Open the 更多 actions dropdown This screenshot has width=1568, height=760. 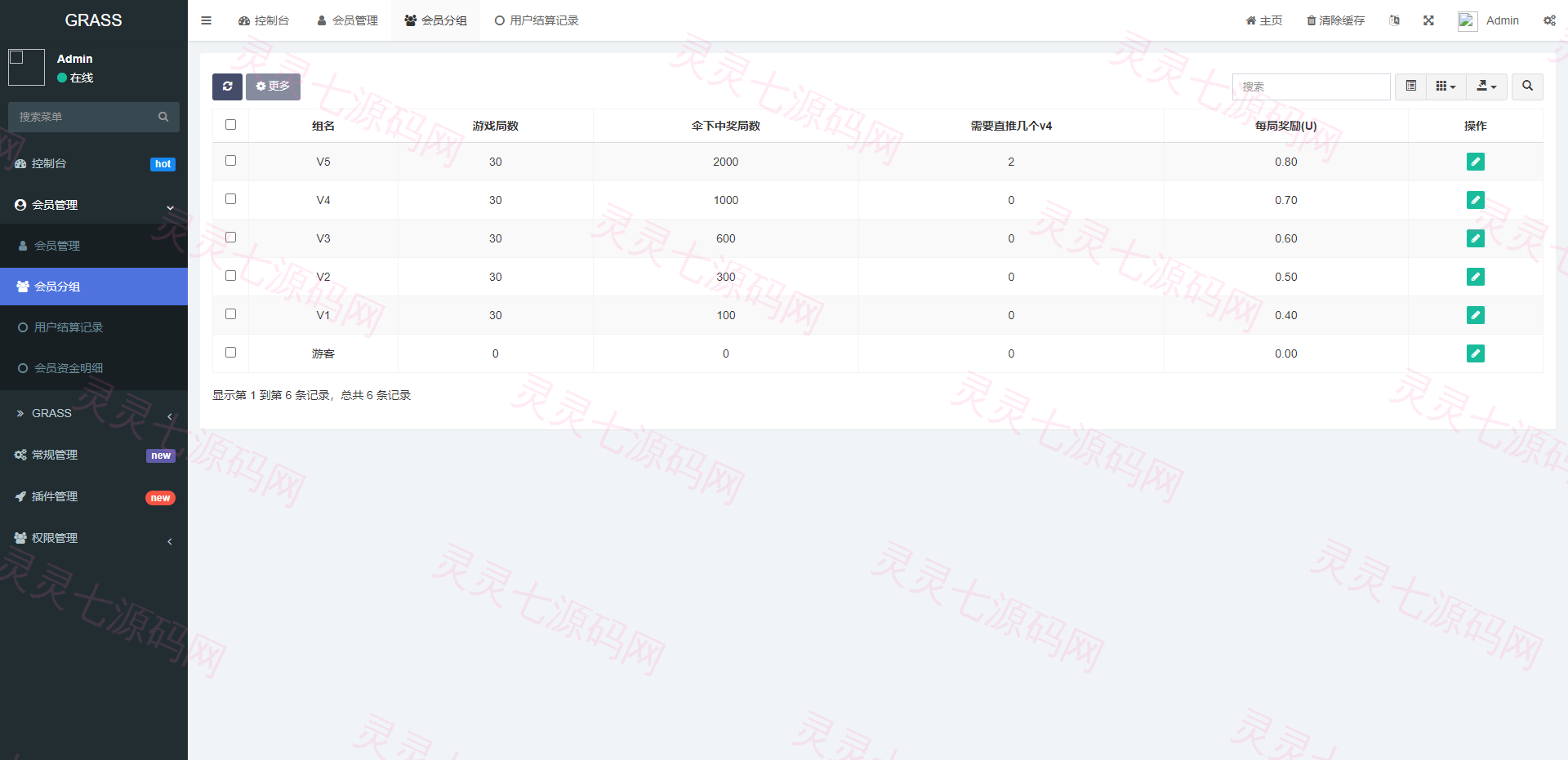(x=273, y=87)
